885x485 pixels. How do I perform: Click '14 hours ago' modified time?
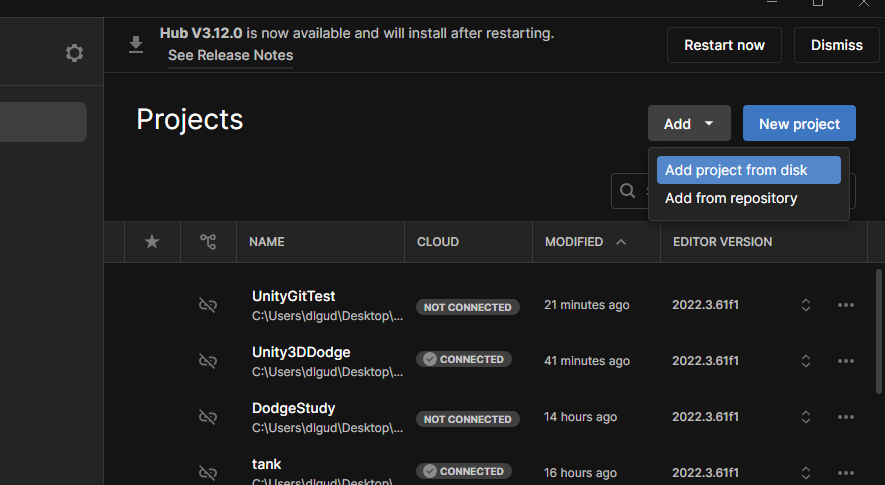click(x=580, y=417)
